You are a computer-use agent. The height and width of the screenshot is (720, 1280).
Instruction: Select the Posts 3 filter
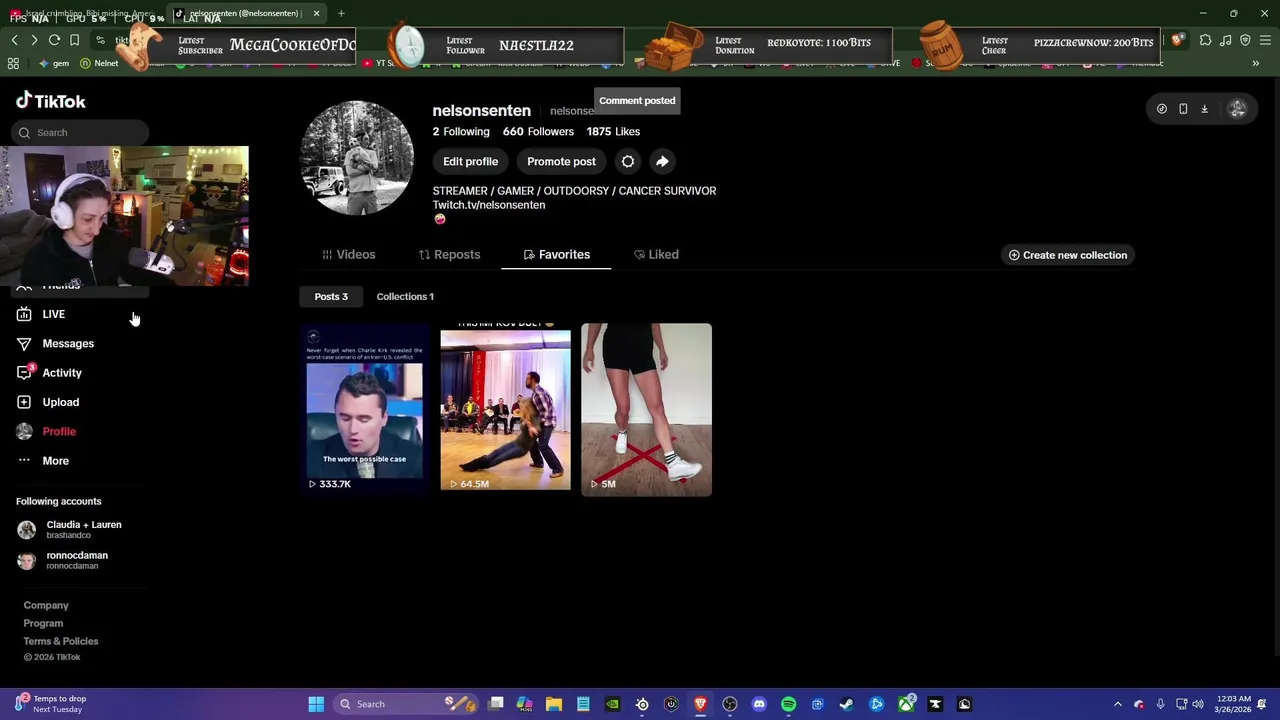(331, 296)
